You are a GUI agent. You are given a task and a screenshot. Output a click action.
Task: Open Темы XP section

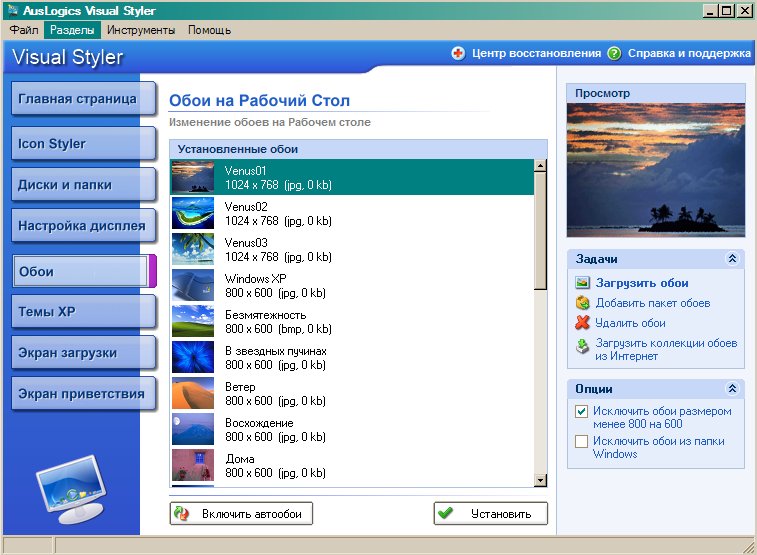tap(83, 312)
